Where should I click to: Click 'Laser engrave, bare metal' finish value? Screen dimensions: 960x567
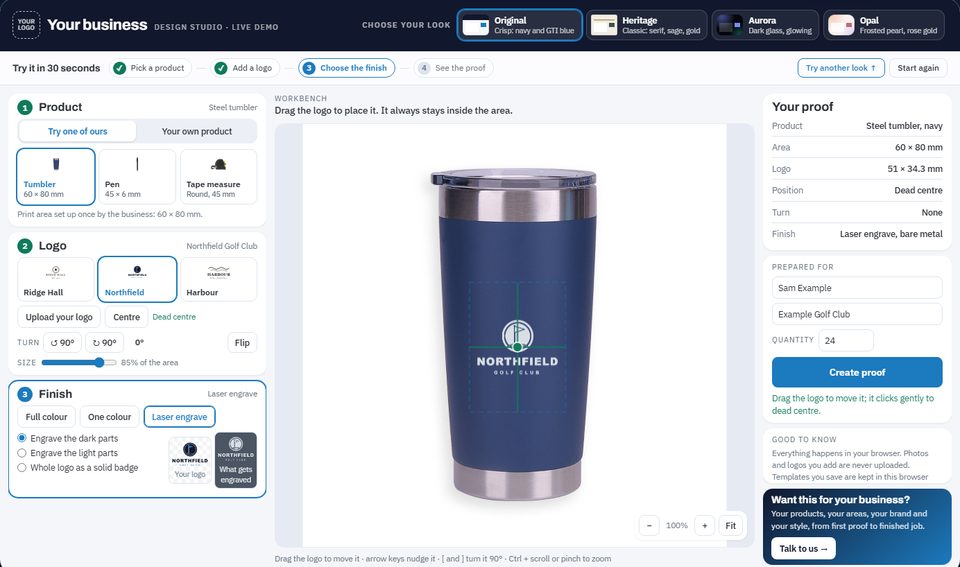(891, 234)
